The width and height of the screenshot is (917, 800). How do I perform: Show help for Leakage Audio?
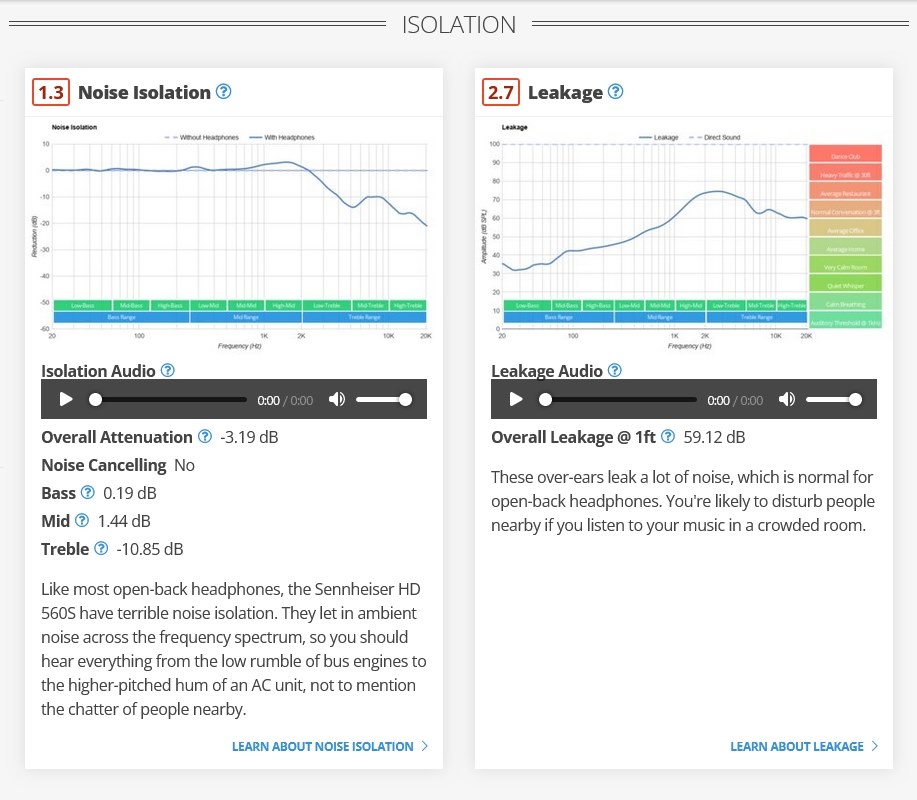pyautogui.click(x=615, y=370)
